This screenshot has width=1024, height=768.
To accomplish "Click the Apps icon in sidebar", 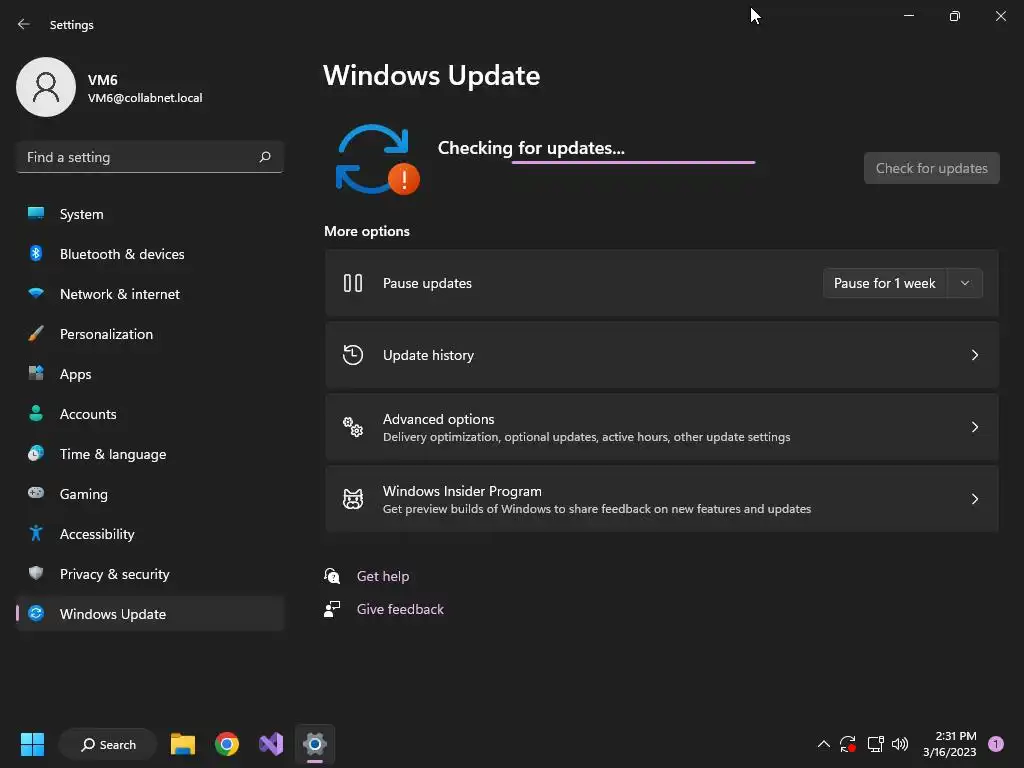I will coord(36,374).
